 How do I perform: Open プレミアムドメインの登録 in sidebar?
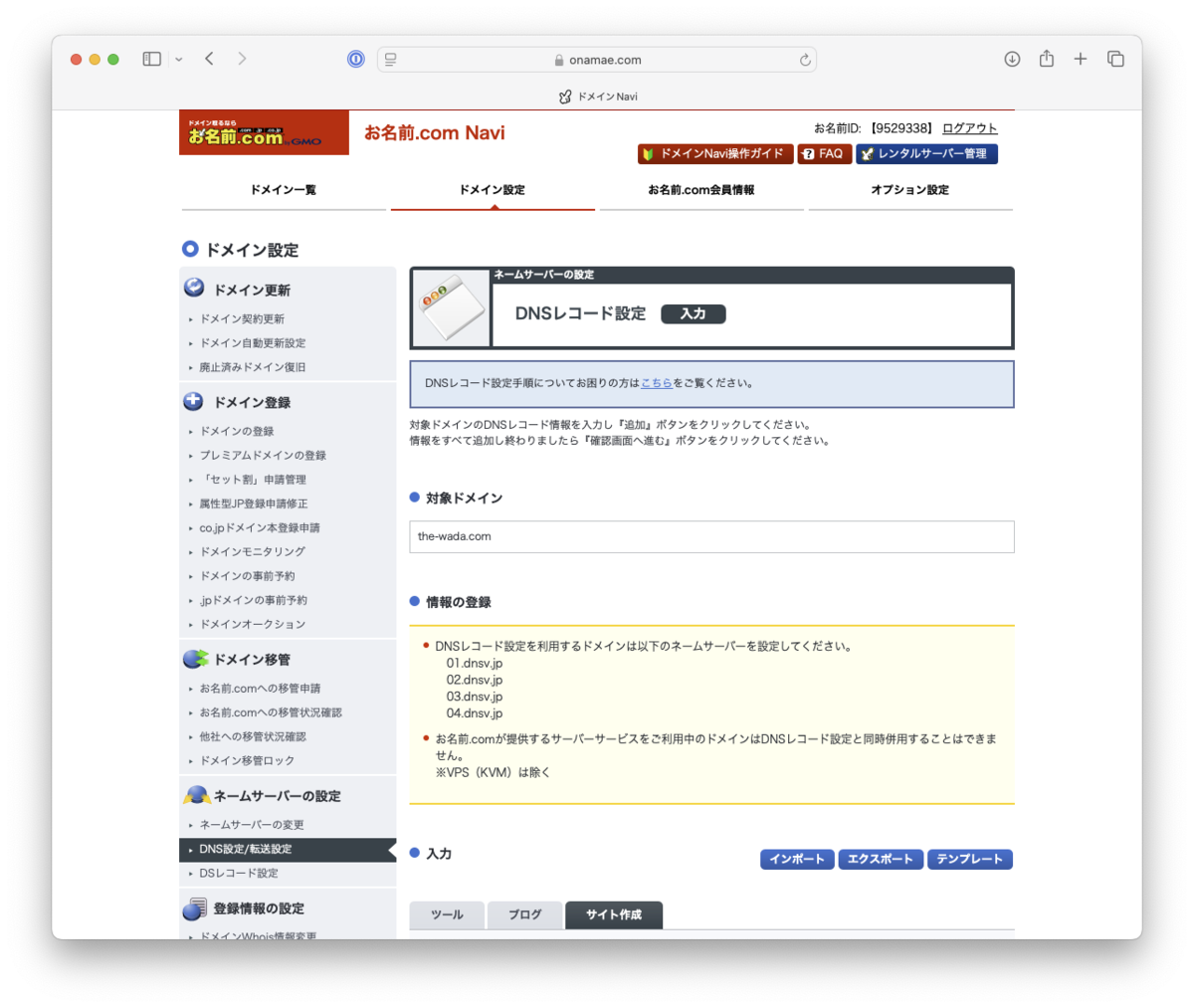263,456
